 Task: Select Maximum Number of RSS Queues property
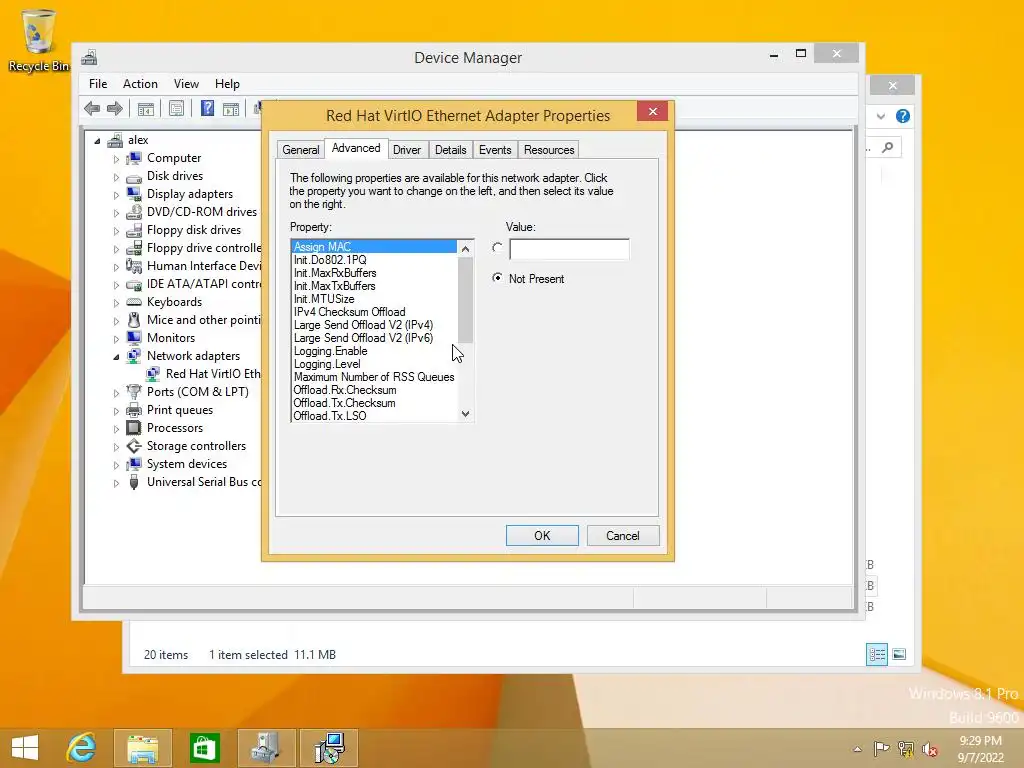tap(374, 377)
